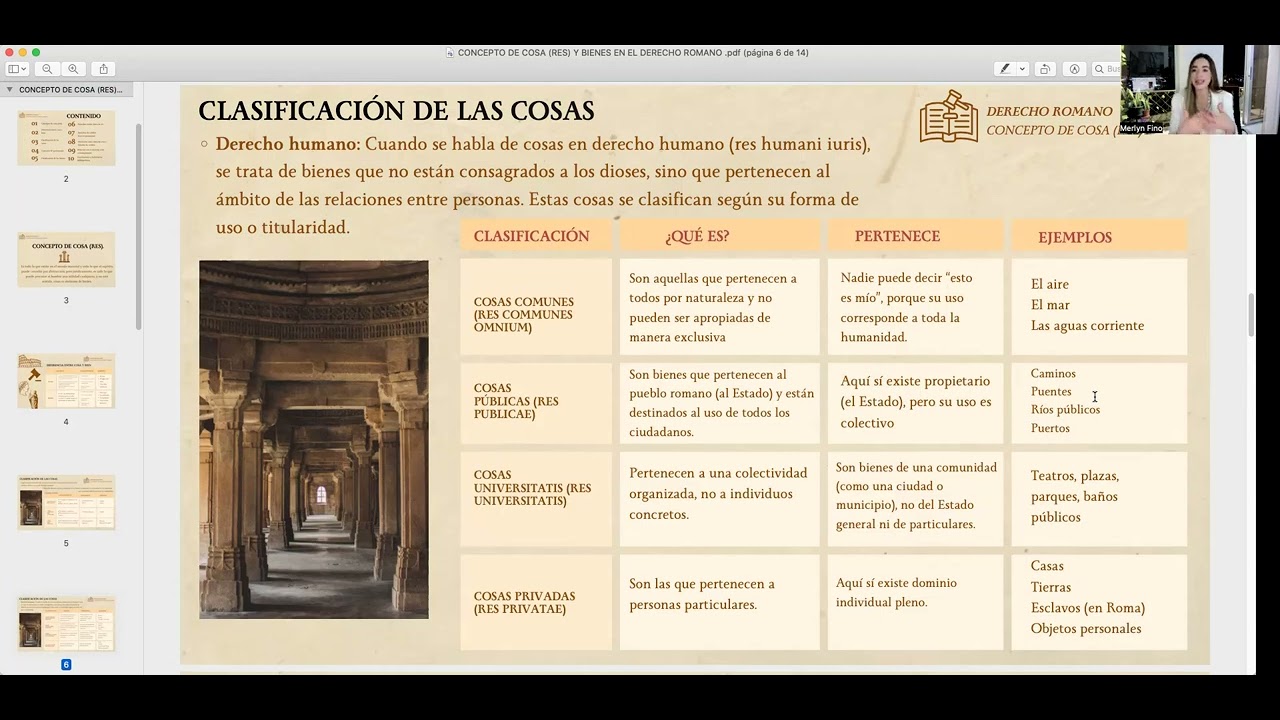Show the markup toolbar icon
This screenshot has height=720, width=1280.
tap(1075, 69)
